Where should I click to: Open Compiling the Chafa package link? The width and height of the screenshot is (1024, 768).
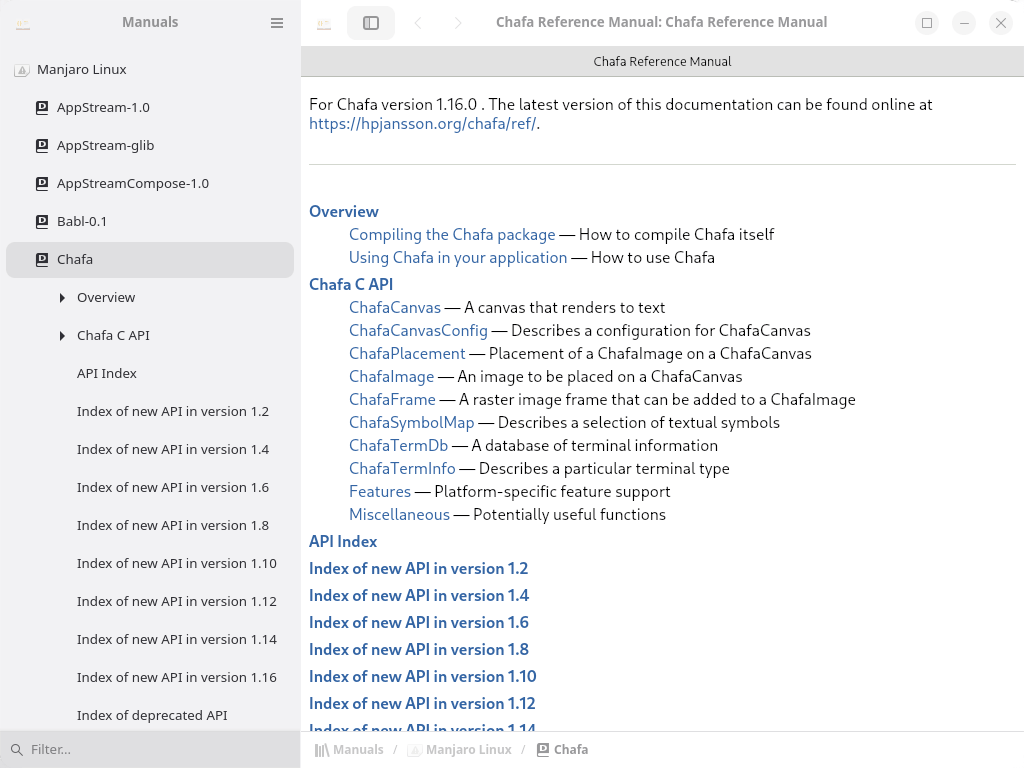click(x=452, y=234)
